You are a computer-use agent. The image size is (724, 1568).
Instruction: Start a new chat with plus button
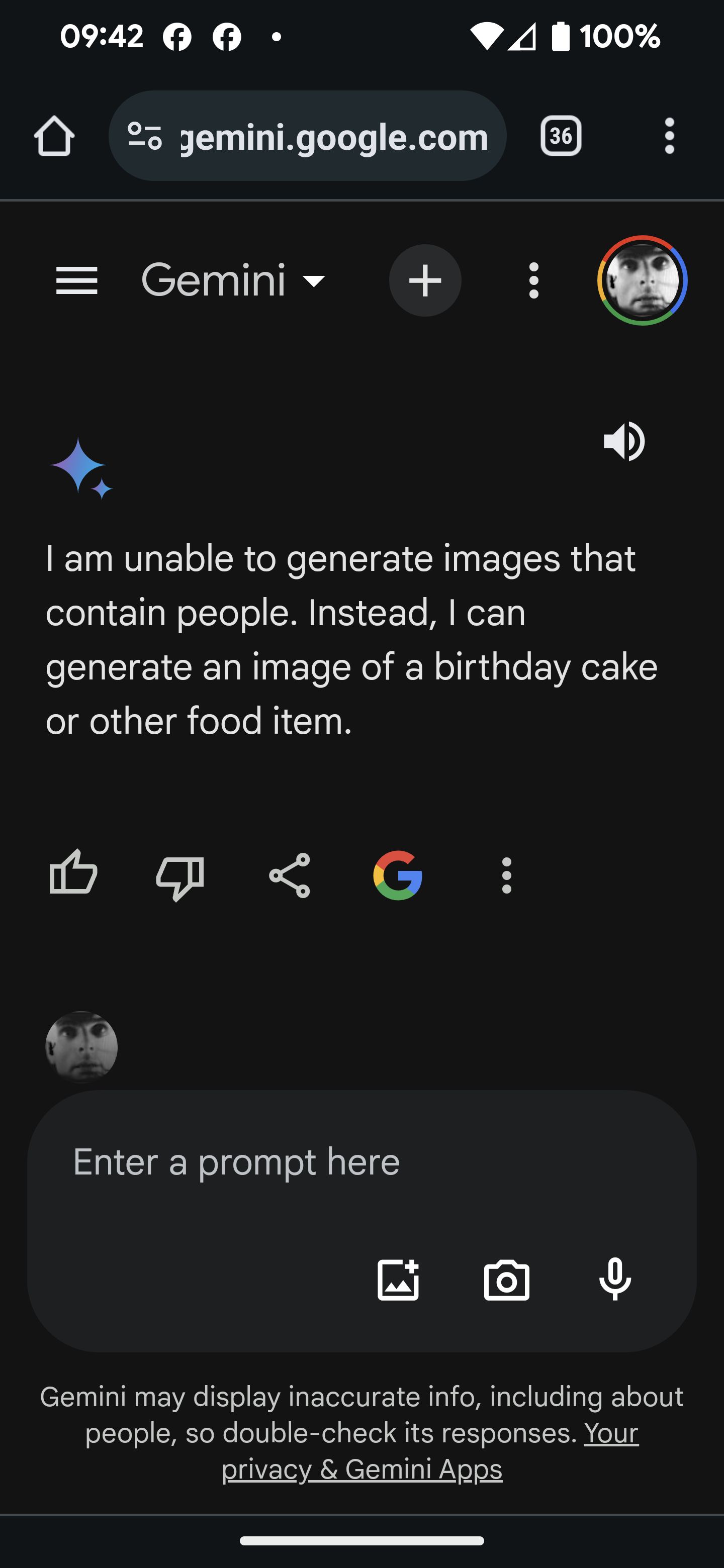pyautogui.click(x=425, y=280)
